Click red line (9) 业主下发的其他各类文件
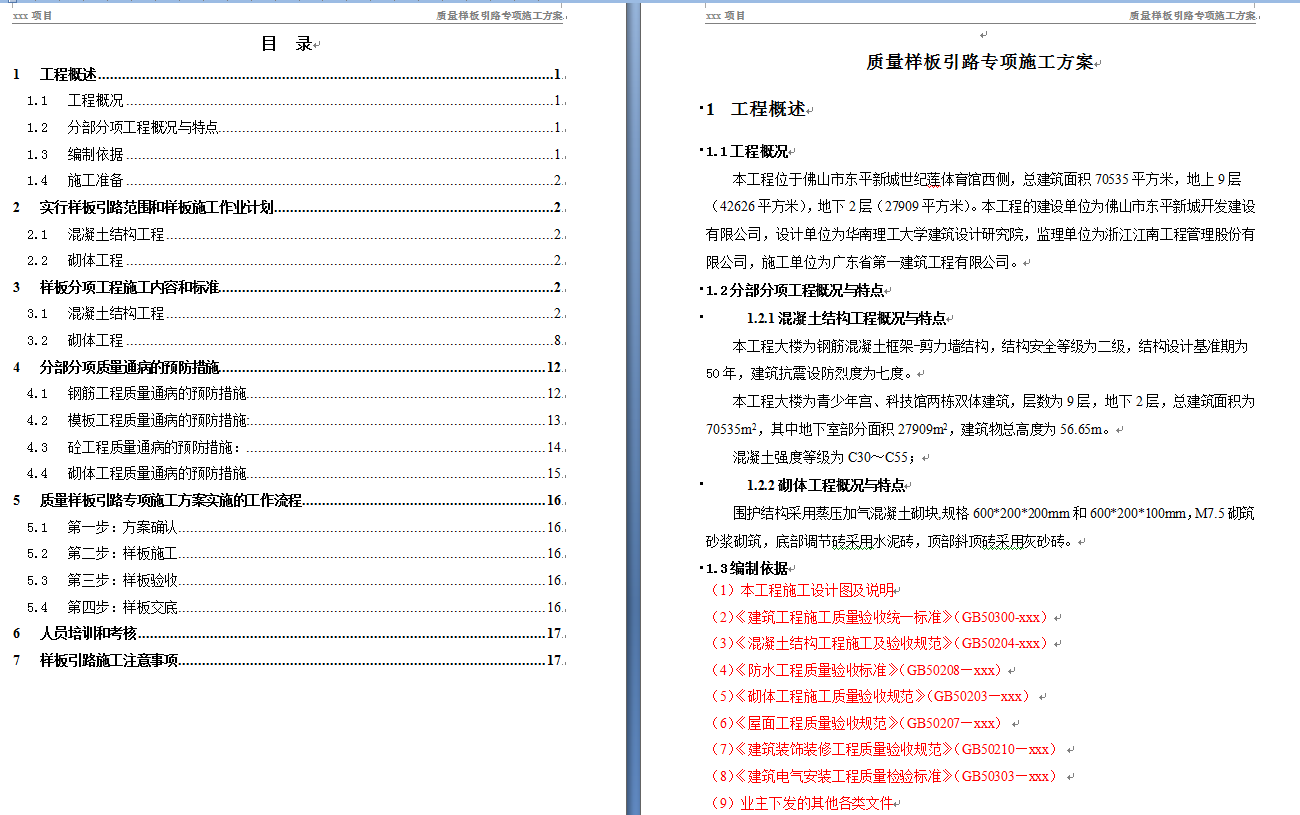Image resolution: width=1300 pixels, height=815 pixels. [800, 803]
